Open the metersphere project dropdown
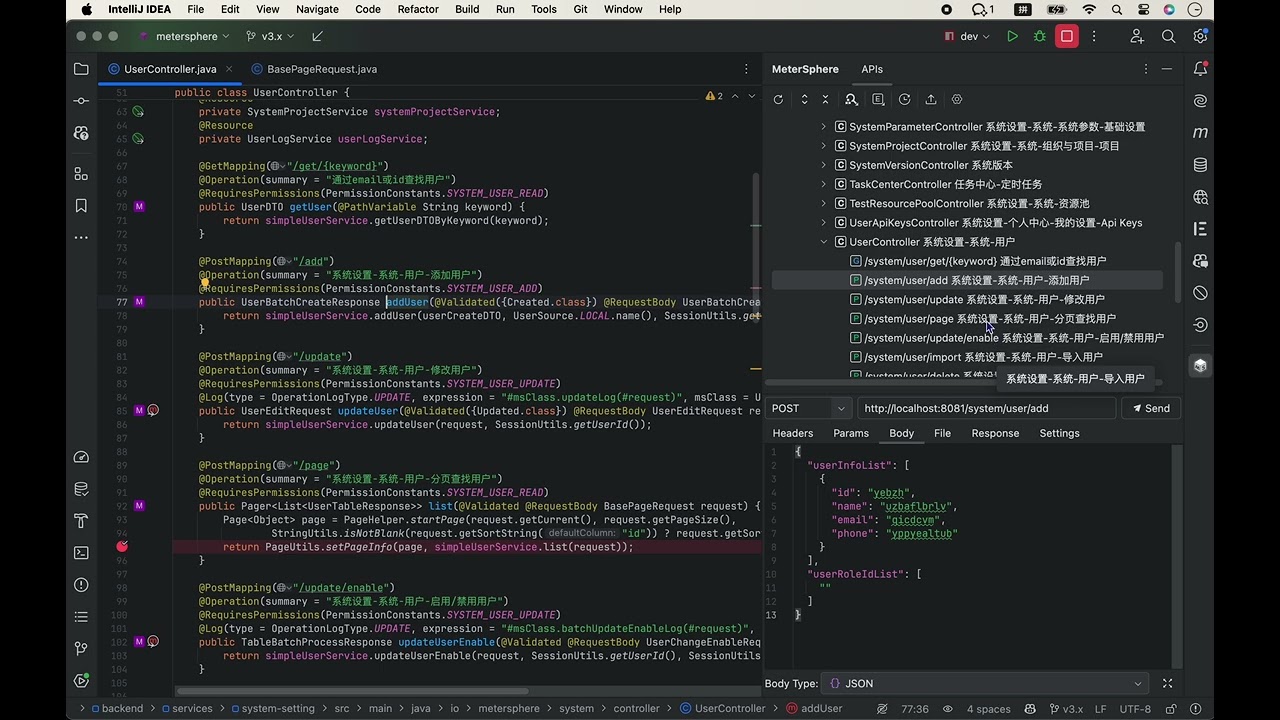 185,36
